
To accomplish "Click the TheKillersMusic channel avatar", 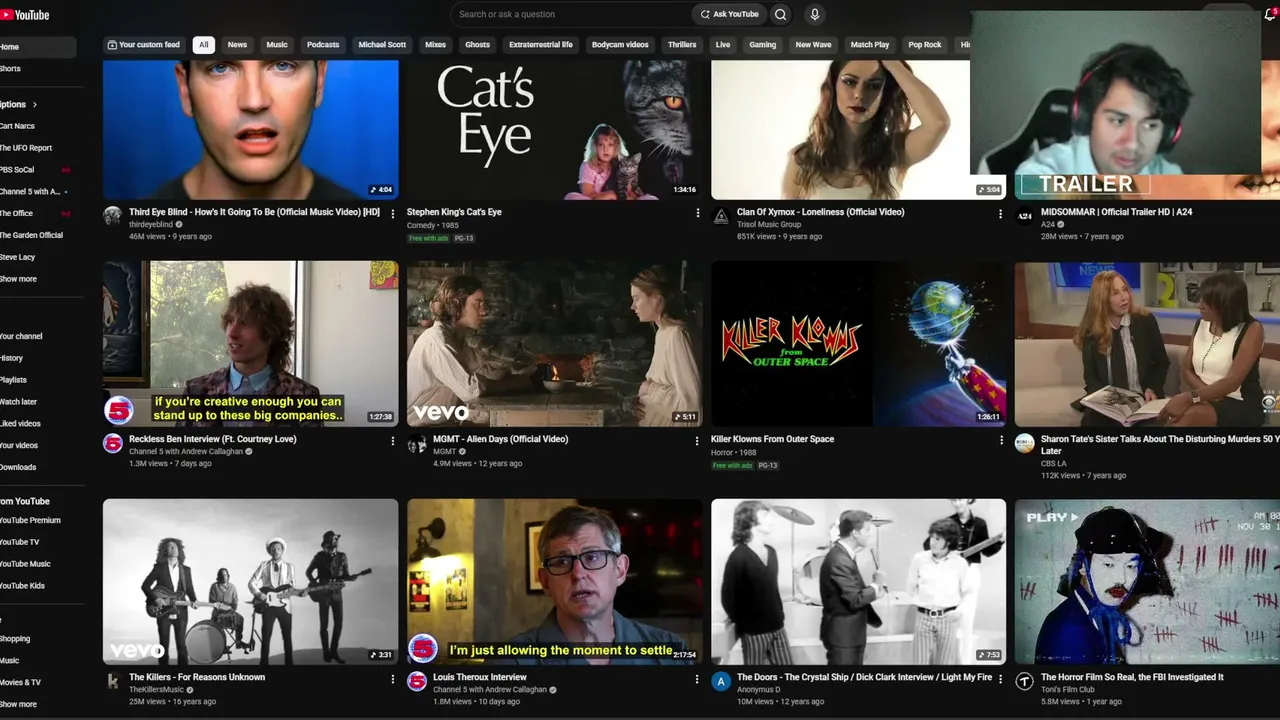I will 113,681.
